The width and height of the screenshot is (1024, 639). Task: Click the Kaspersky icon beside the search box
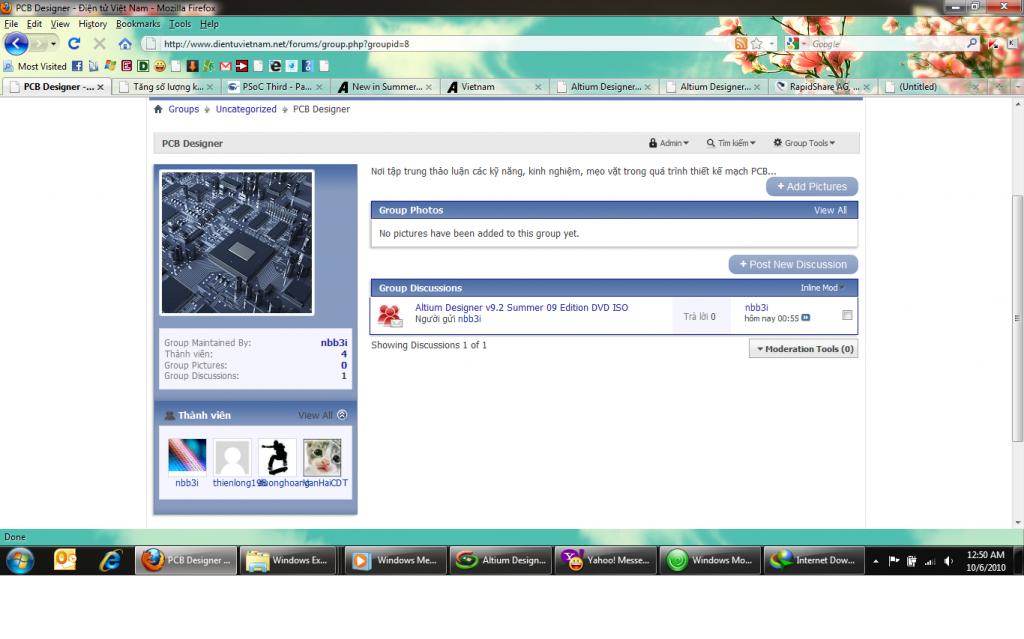(x=993, y=44)
